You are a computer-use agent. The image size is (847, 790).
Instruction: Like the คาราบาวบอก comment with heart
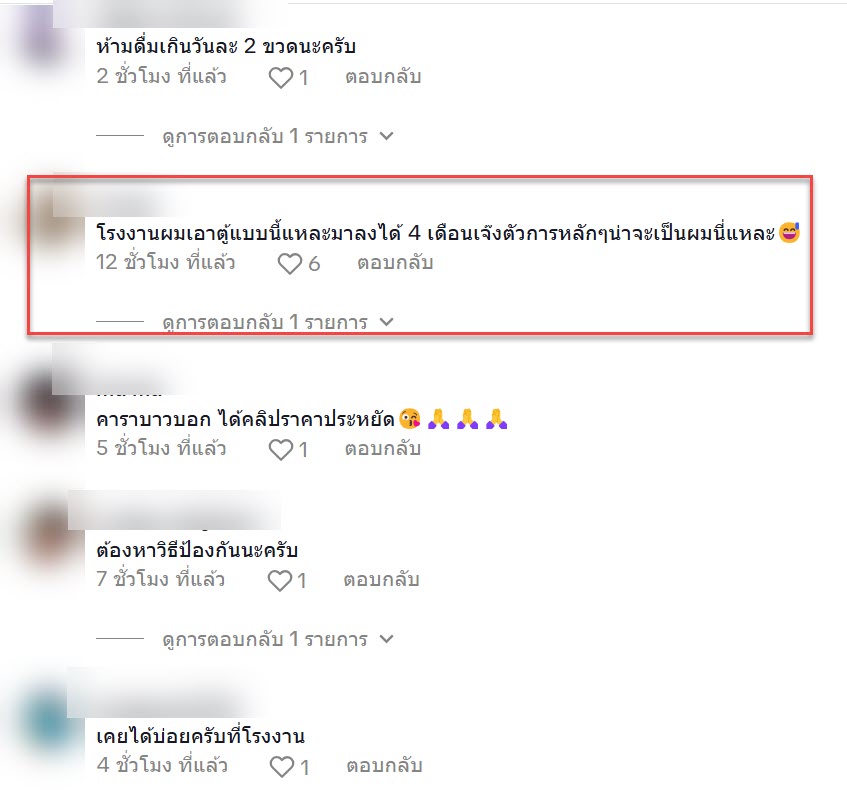[281, 450]
